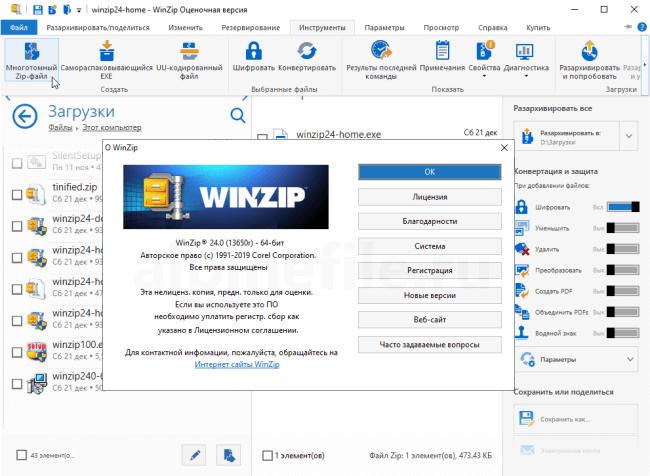
Task: Click the add-to-zip file icon button at bottom
Action: [228, 455]
